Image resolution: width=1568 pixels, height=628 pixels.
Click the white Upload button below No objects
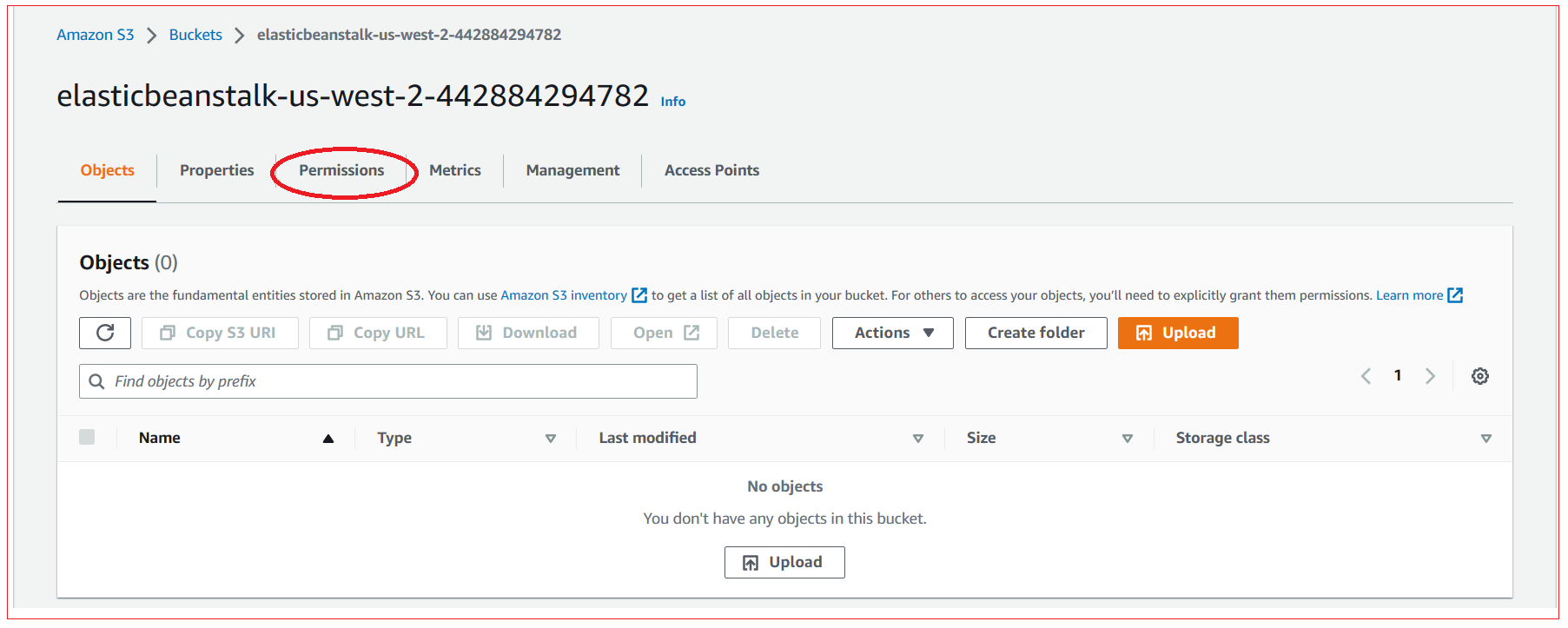[x=784, y=562]
